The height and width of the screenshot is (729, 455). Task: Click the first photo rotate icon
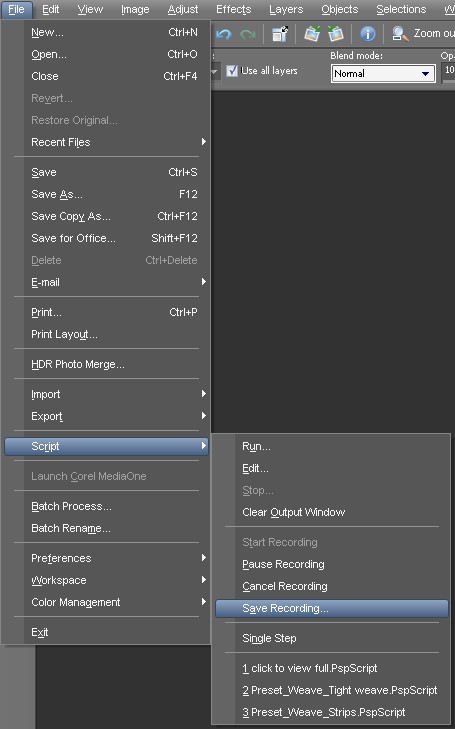click(x=312, y=33)
